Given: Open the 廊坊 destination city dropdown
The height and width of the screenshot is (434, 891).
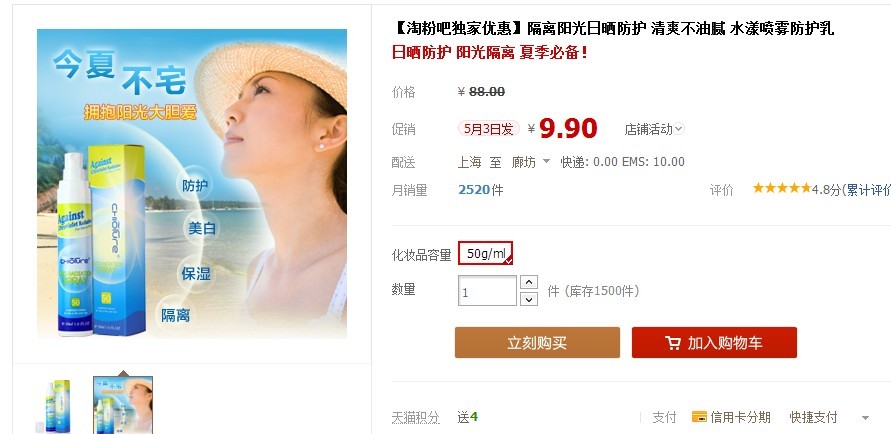Looking at the screenshot, I should 531,162.
